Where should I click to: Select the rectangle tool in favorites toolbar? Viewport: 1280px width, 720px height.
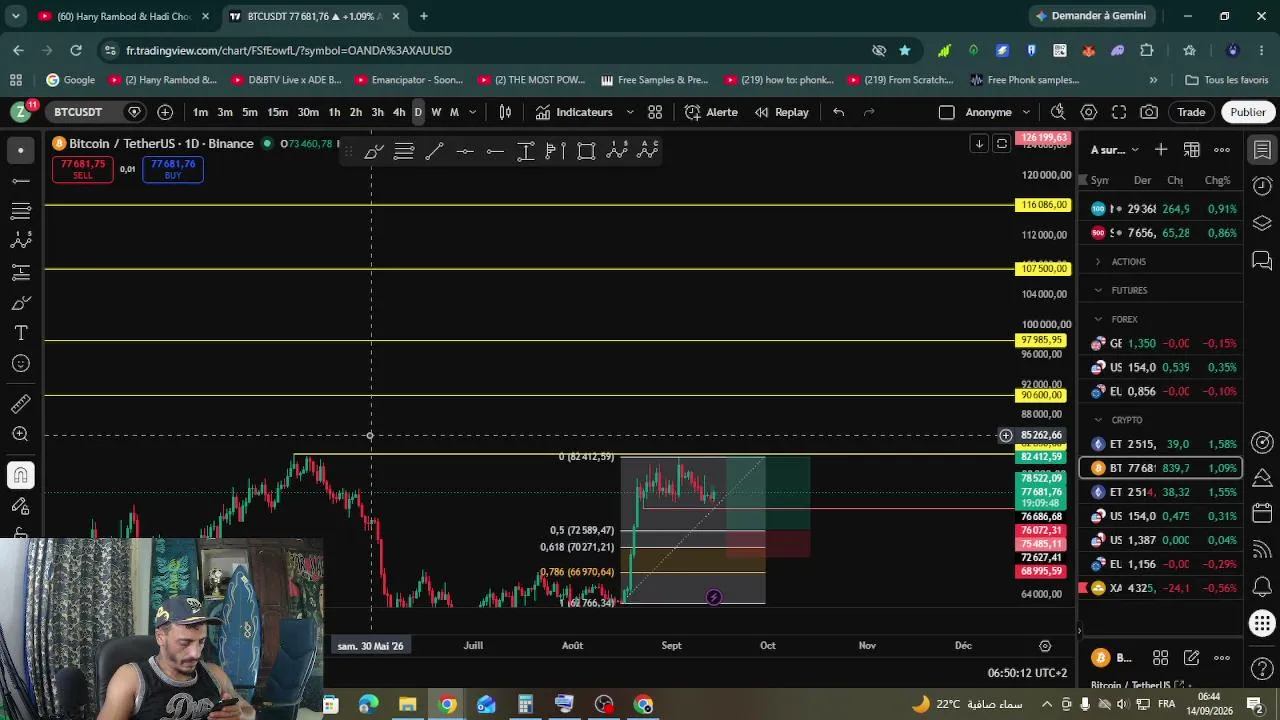(587, 151)
